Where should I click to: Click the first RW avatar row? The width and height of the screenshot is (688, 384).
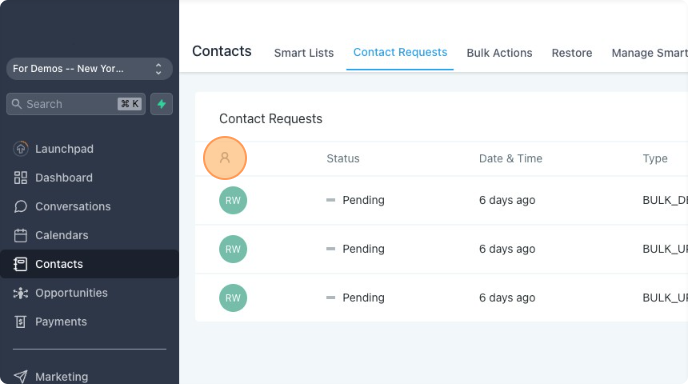click(441, 201)
